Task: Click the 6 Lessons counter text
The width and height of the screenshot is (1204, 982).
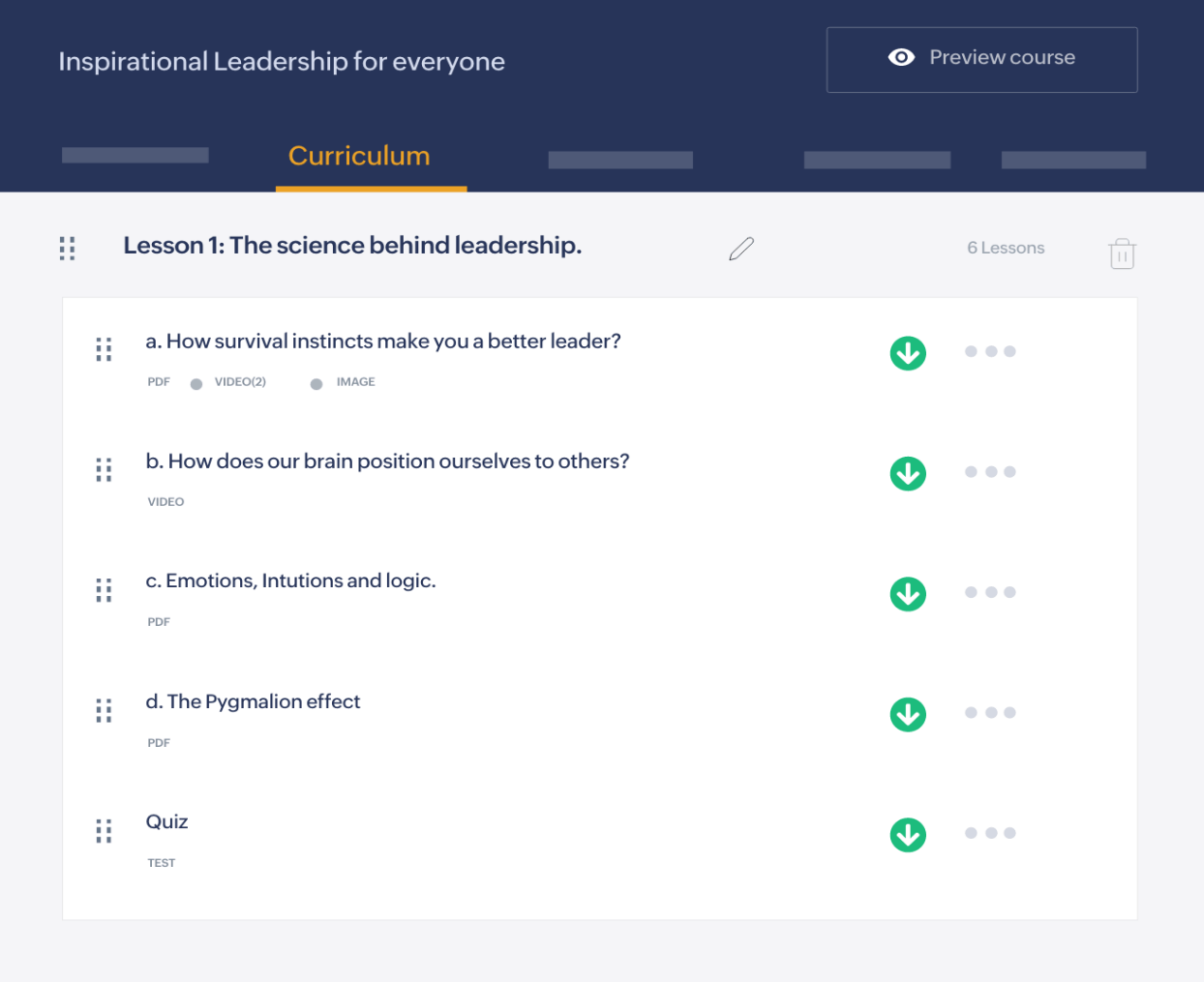Action: tap(1006, 248)
